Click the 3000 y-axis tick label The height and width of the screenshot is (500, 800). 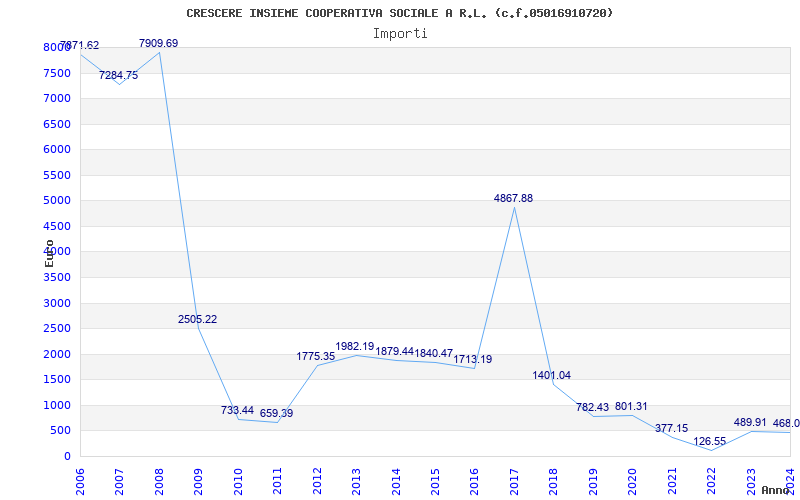(x=57, y=303)
